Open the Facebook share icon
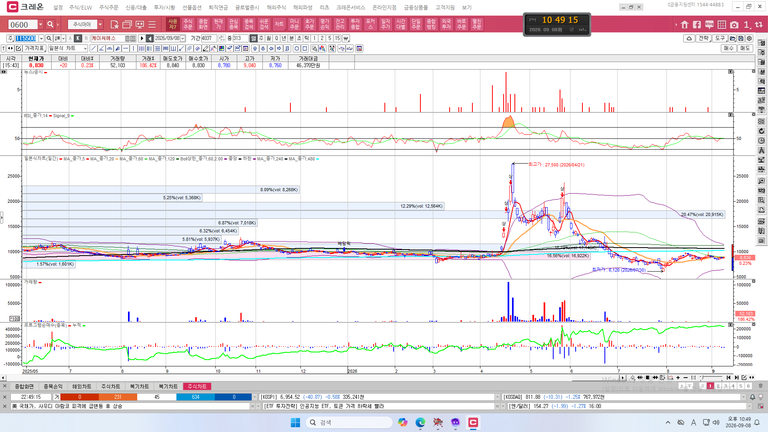768x432 pixels. (x=697, y=24)
